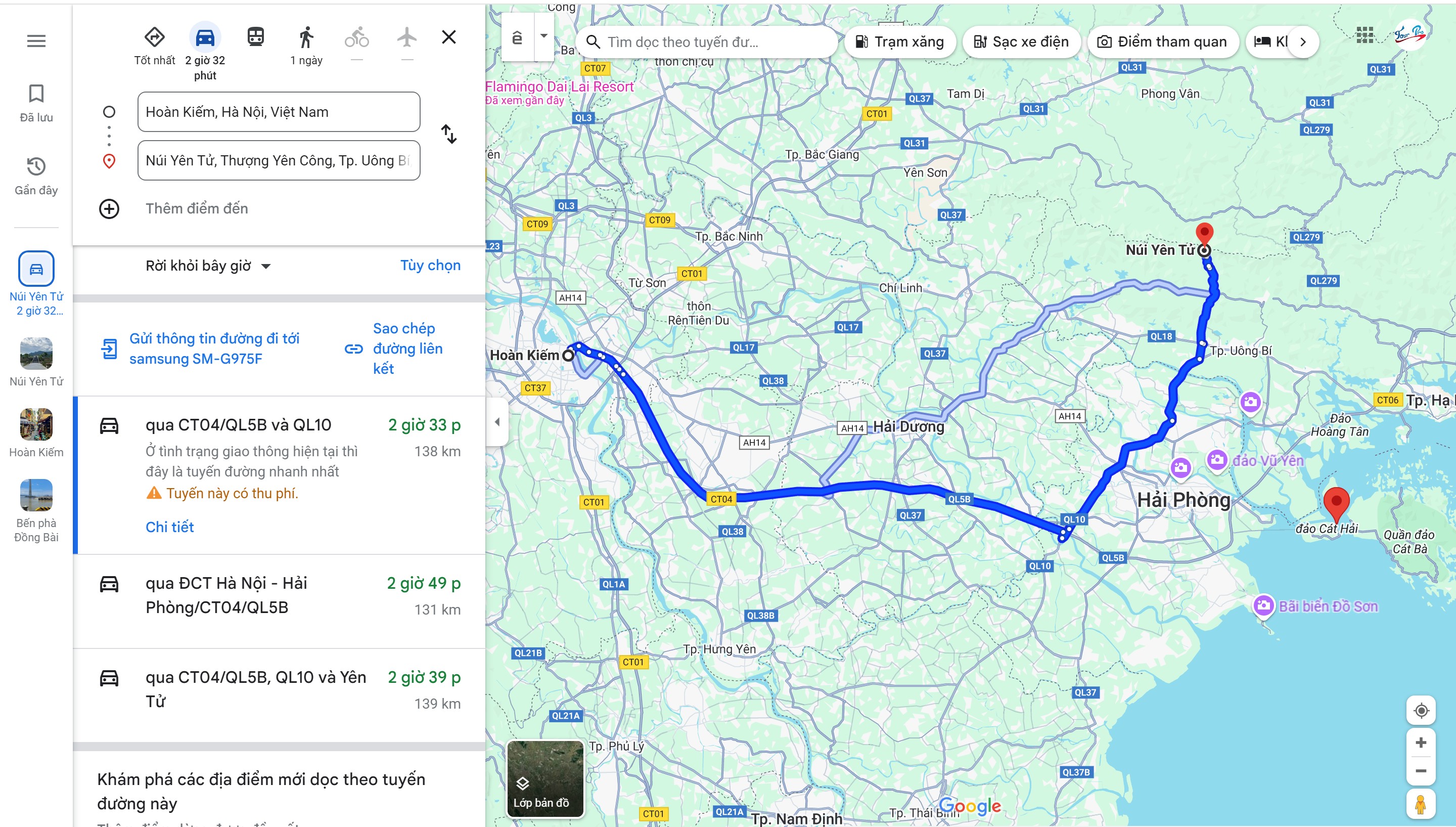This screenshot has width=1456, height=827.
Task: Collapse the side panel arrow
Action: (x=497, y=422)
